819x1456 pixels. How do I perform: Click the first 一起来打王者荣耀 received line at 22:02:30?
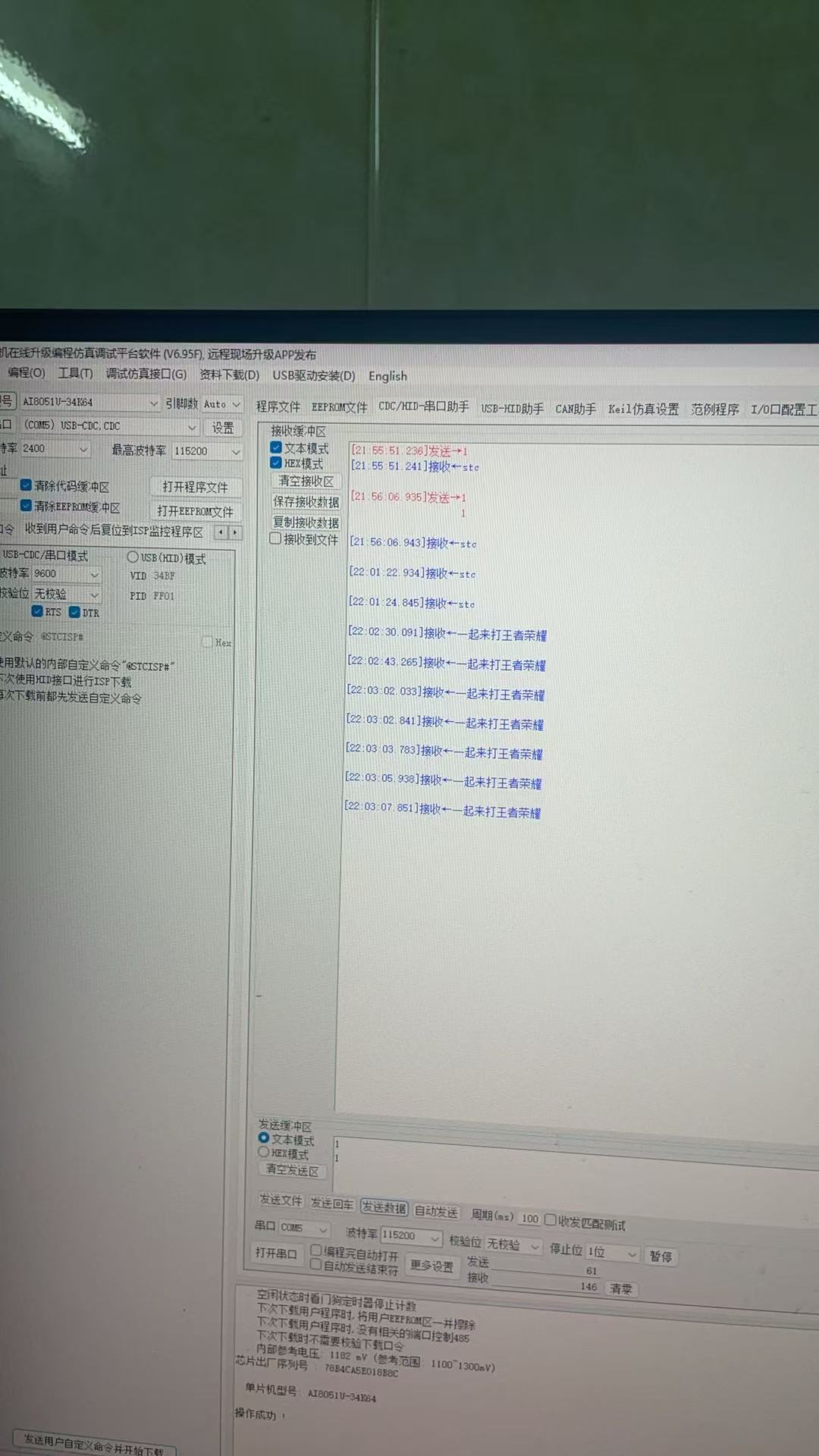pyautogui.click(x=447, y=634)
